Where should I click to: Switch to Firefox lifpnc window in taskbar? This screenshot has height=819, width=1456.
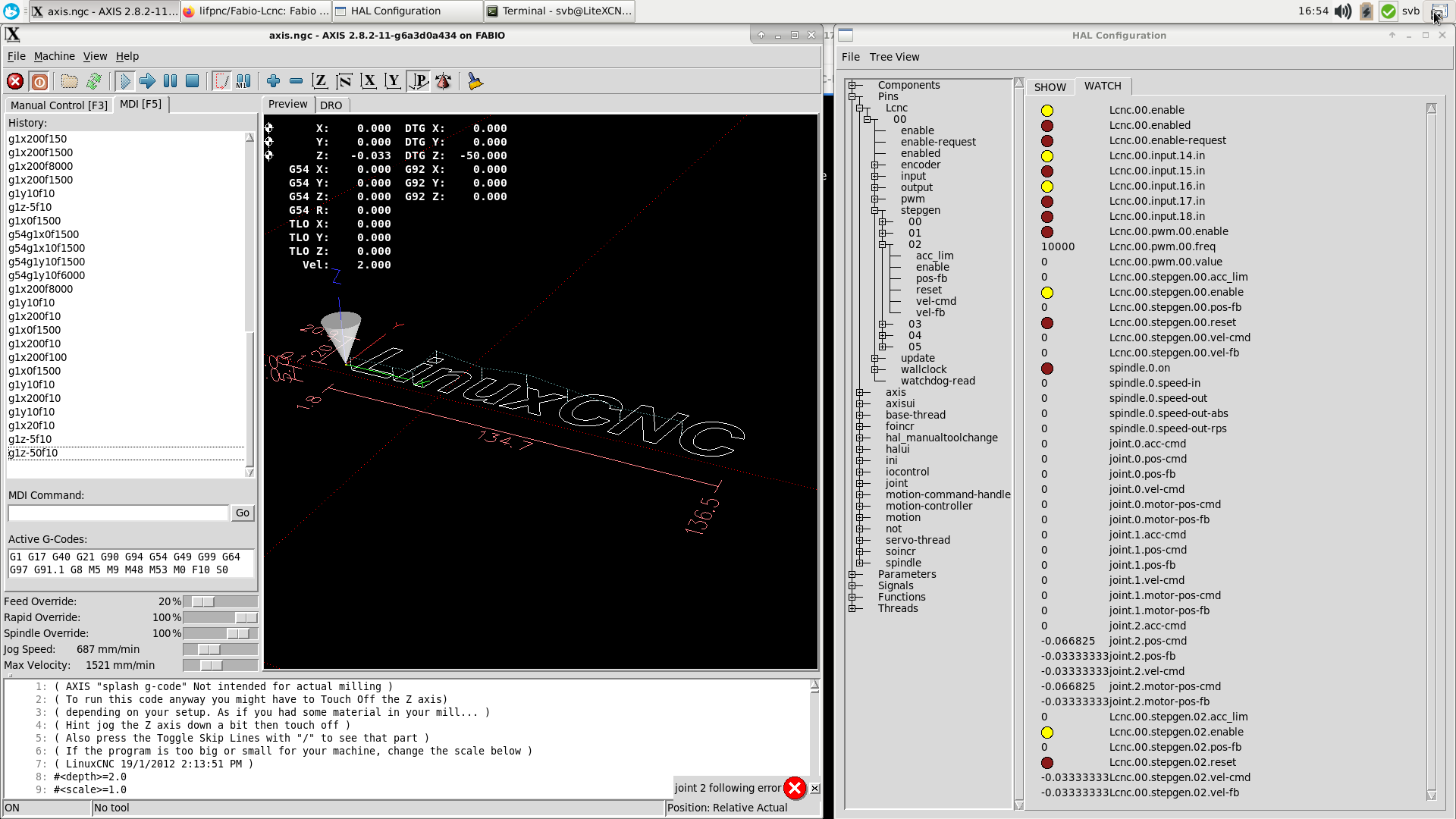click(256, 11)
